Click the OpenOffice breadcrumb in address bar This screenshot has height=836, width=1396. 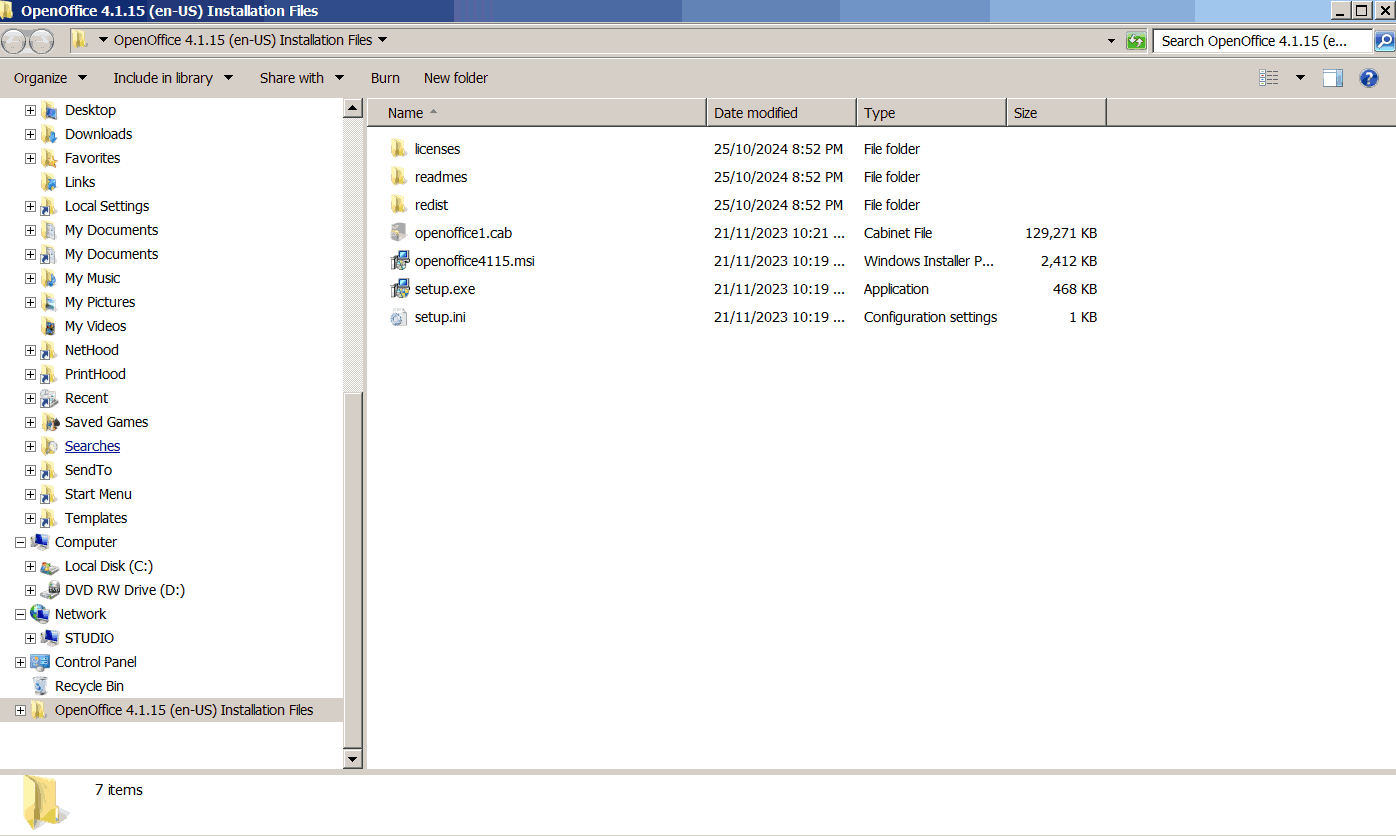(243, 40)
